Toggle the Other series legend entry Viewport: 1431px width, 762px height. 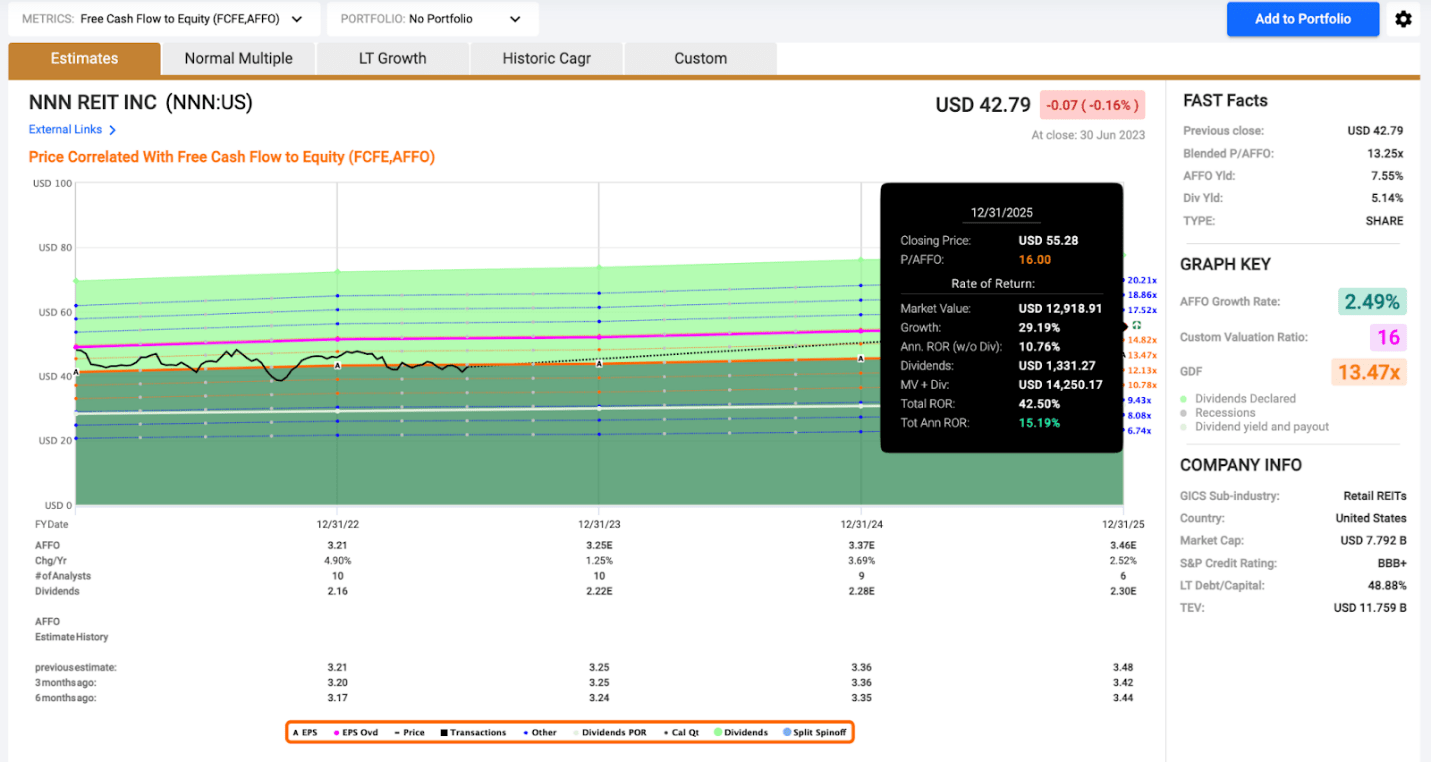click(x=540, y=733)
